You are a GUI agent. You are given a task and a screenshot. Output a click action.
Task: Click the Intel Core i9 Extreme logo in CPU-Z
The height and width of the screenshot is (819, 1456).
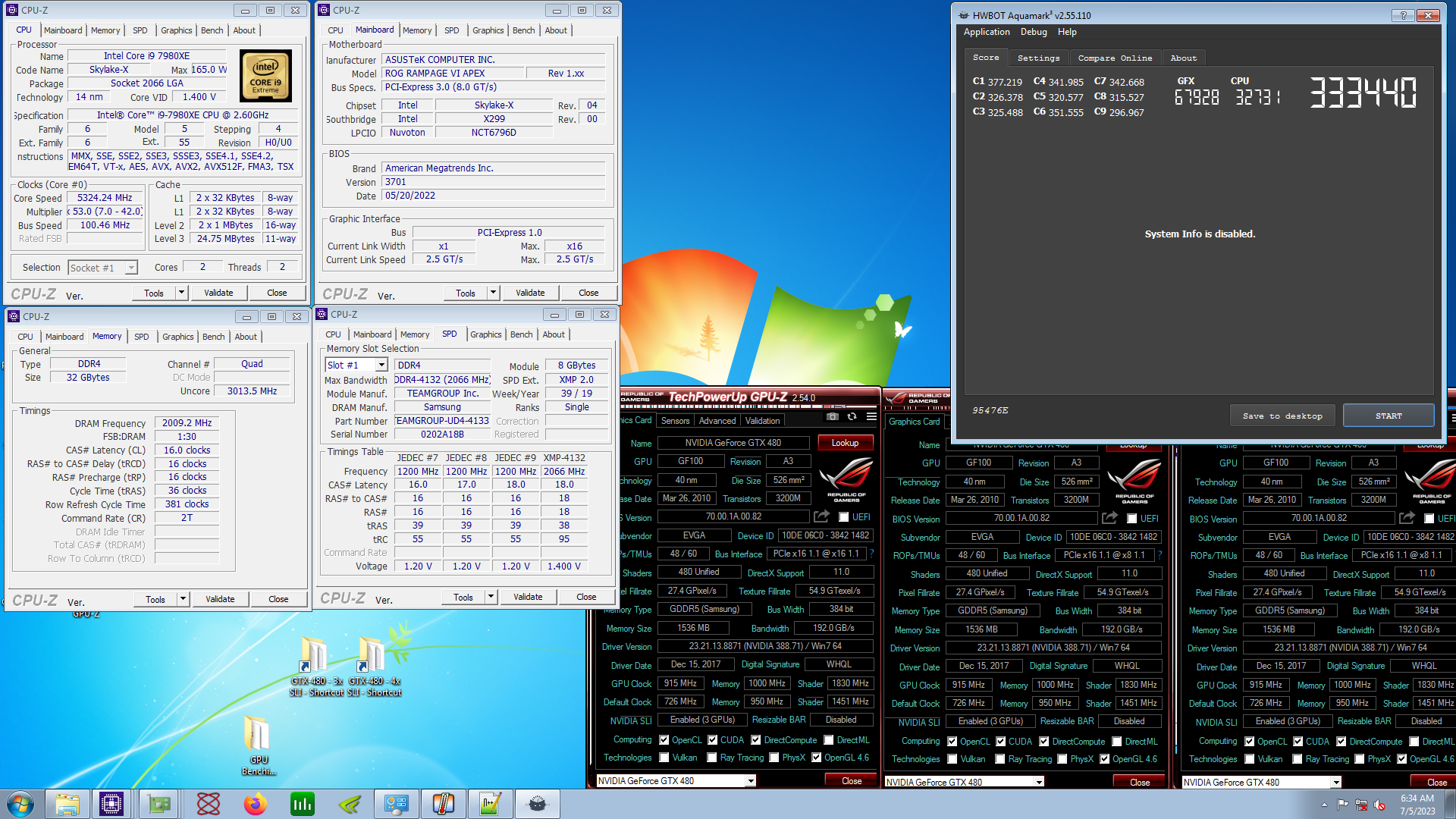point(265,76)
